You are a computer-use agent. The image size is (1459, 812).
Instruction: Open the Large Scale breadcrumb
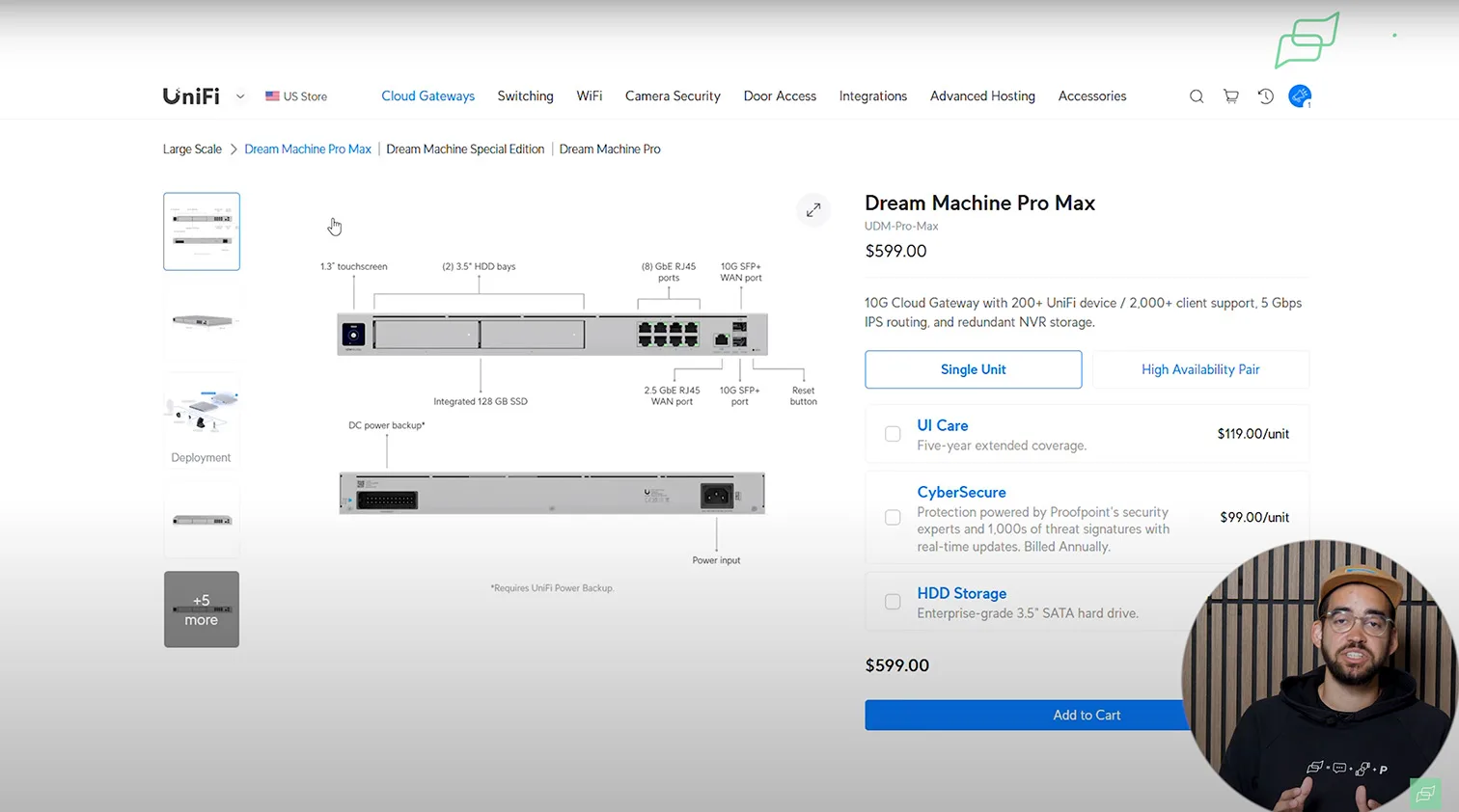click(192, 149)
